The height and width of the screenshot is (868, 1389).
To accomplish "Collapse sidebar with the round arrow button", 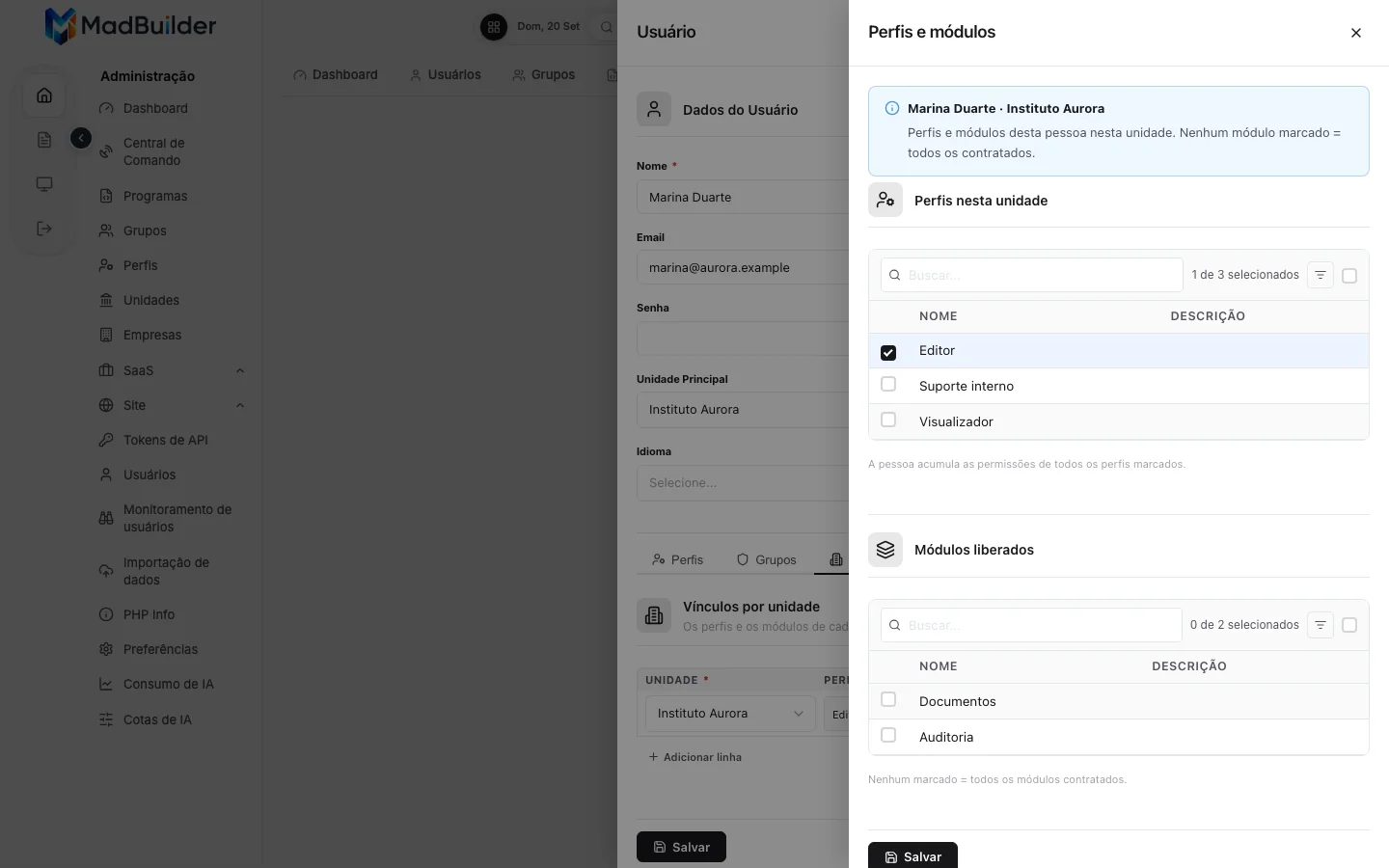I will tap(81, 139).
